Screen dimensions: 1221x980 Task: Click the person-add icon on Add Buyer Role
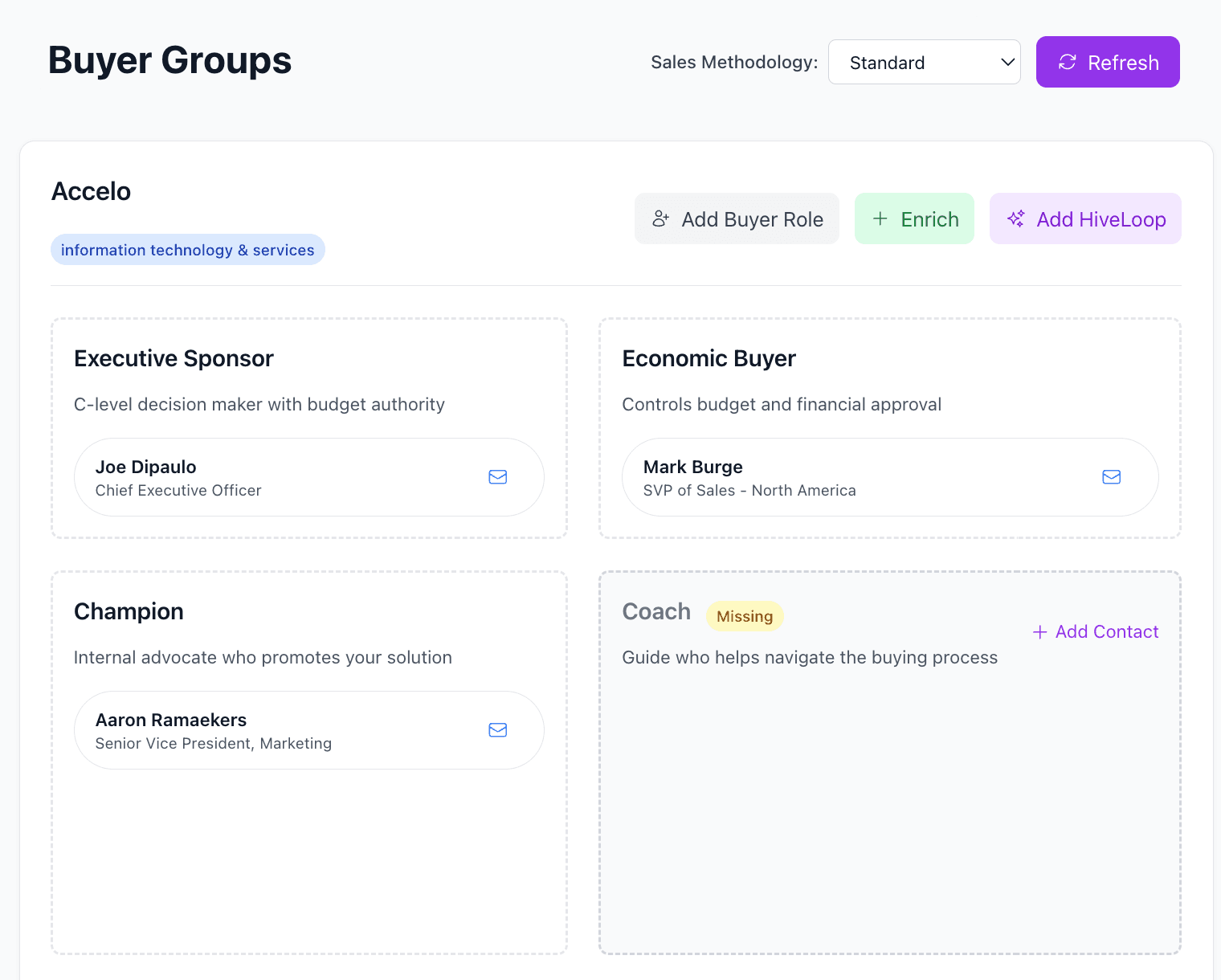pos(661,218)
